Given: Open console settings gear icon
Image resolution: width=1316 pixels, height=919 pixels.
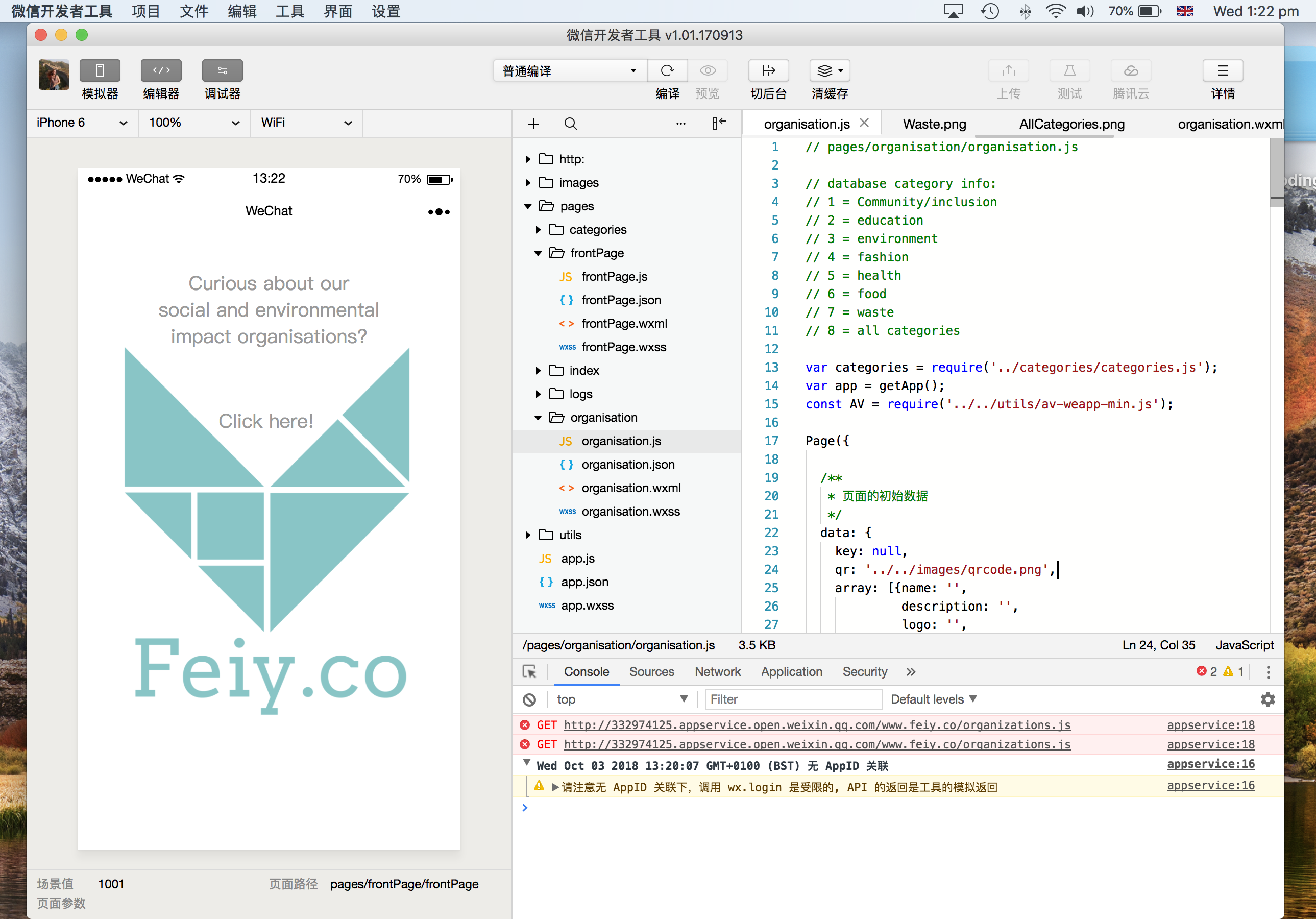Looking at the screenshot, I should tap(1268, 699).
